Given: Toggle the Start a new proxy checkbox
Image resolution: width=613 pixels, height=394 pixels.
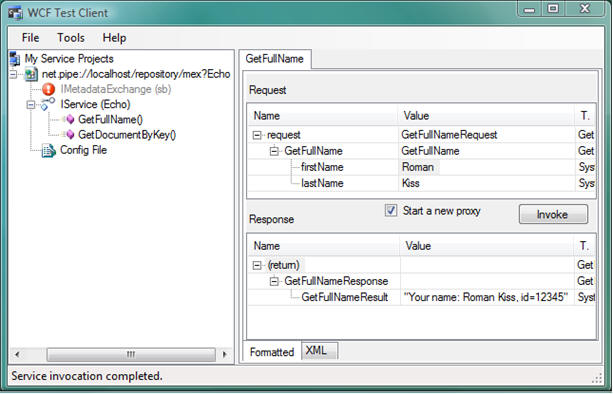Looking at the screenshot, I should click(391, 210).
